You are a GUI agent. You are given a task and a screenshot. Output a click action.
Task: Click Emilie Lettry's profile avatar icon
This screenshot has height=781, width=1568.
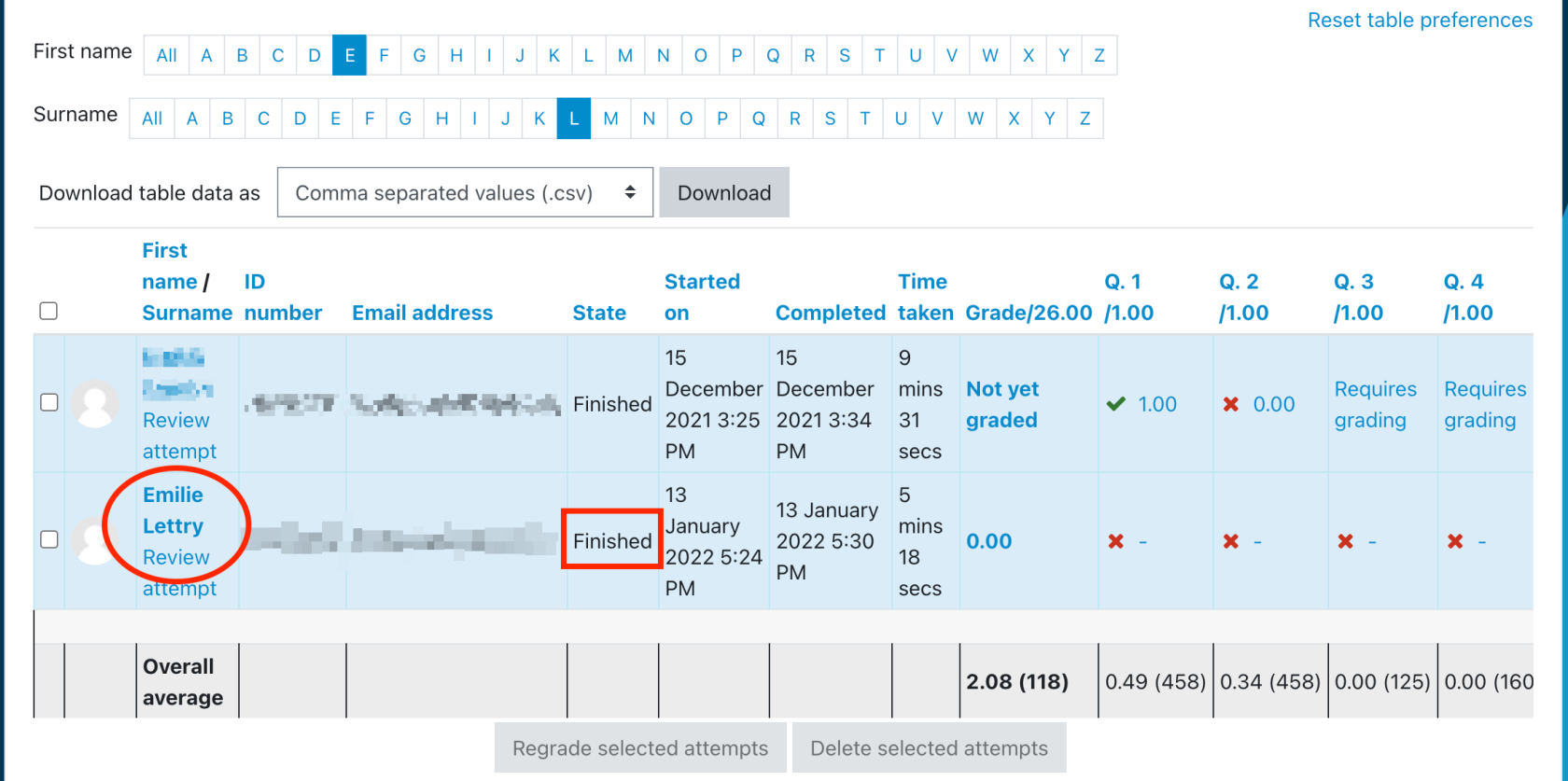coord(94,541)
